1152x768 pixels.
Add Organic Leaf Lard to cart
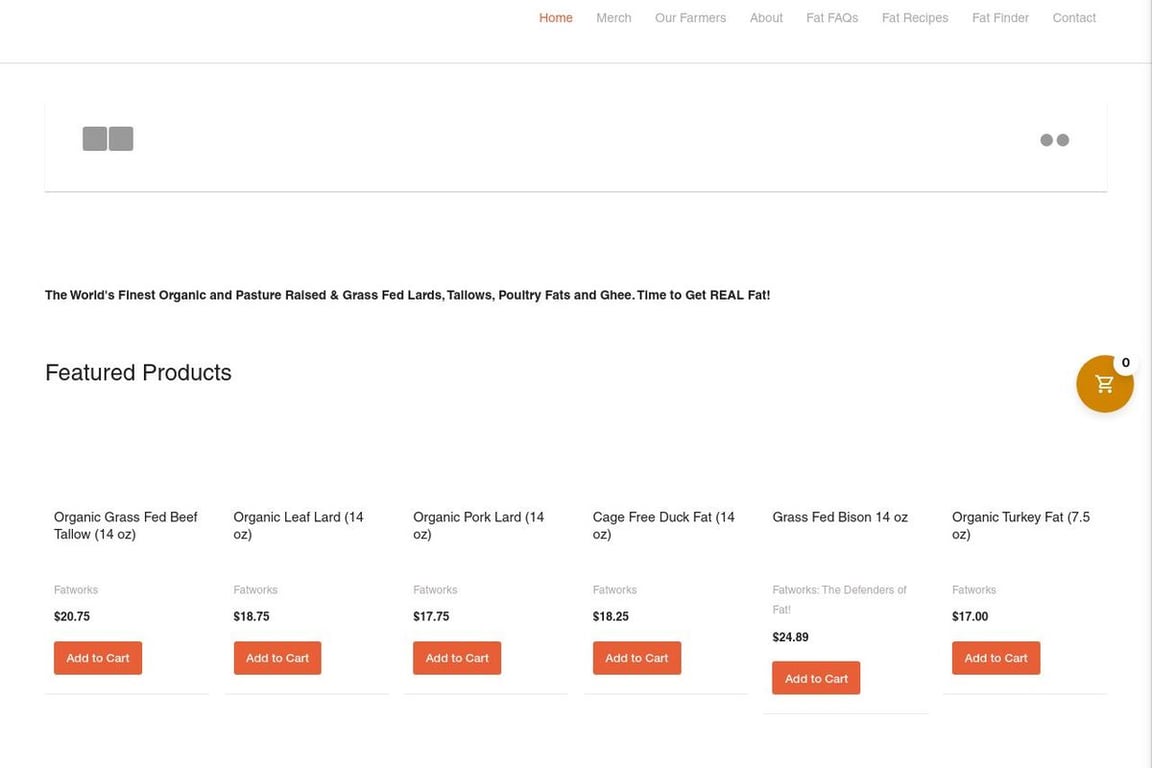click(277, 658)
